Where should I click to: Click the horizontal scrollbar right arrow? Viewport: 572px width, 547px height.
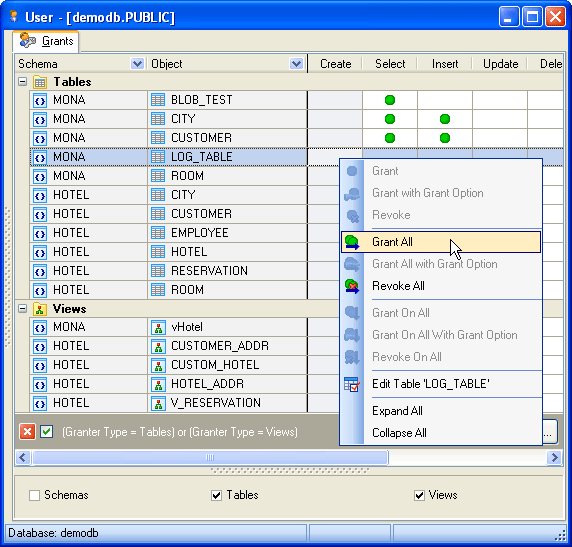coord(554,457)
